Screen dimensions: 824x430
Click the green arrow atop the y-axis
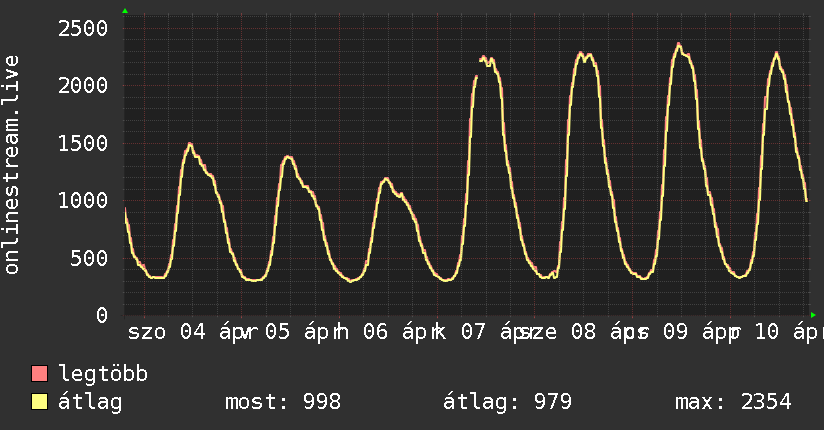[125, 11]
